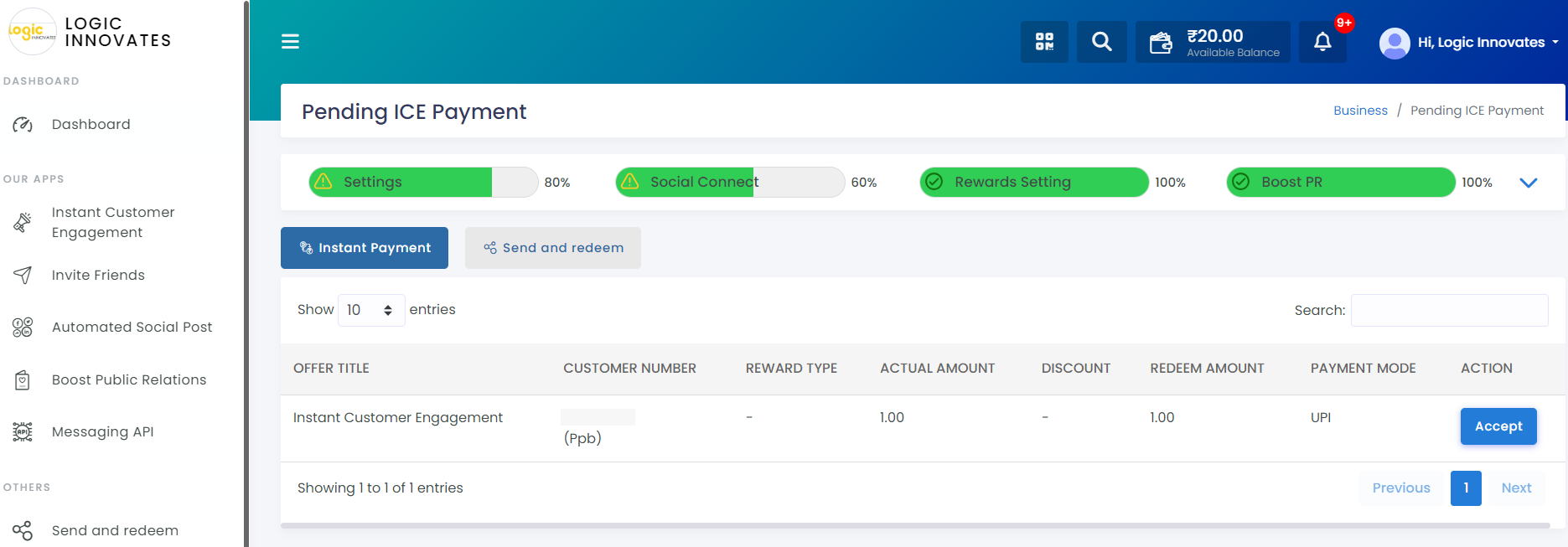Click the Pending ICE Payment breadcrumb text

click(1477, 111)
